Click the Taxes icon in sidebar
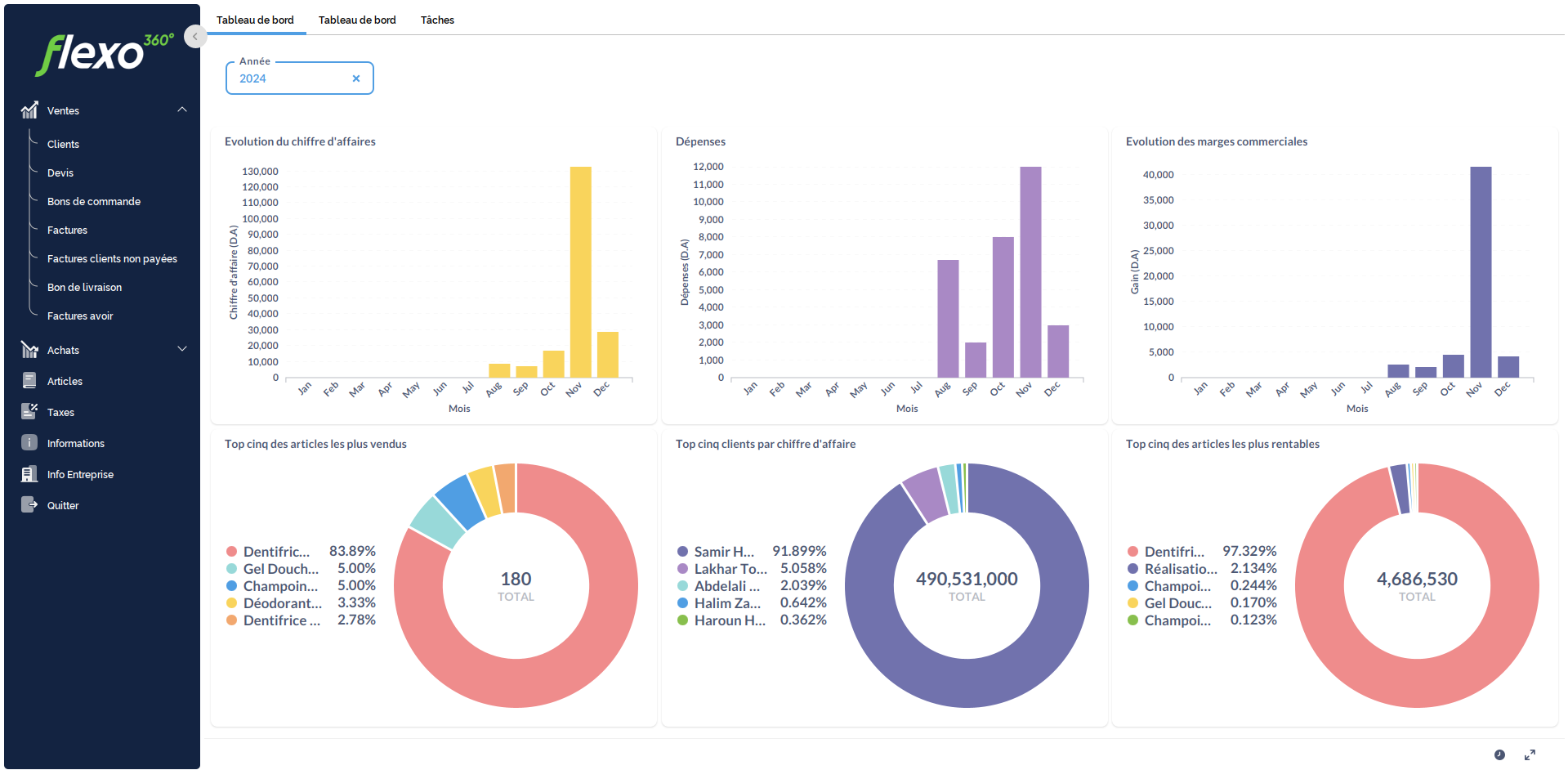The width and height of the screenshot is (1568, 770). click(29, 412)
